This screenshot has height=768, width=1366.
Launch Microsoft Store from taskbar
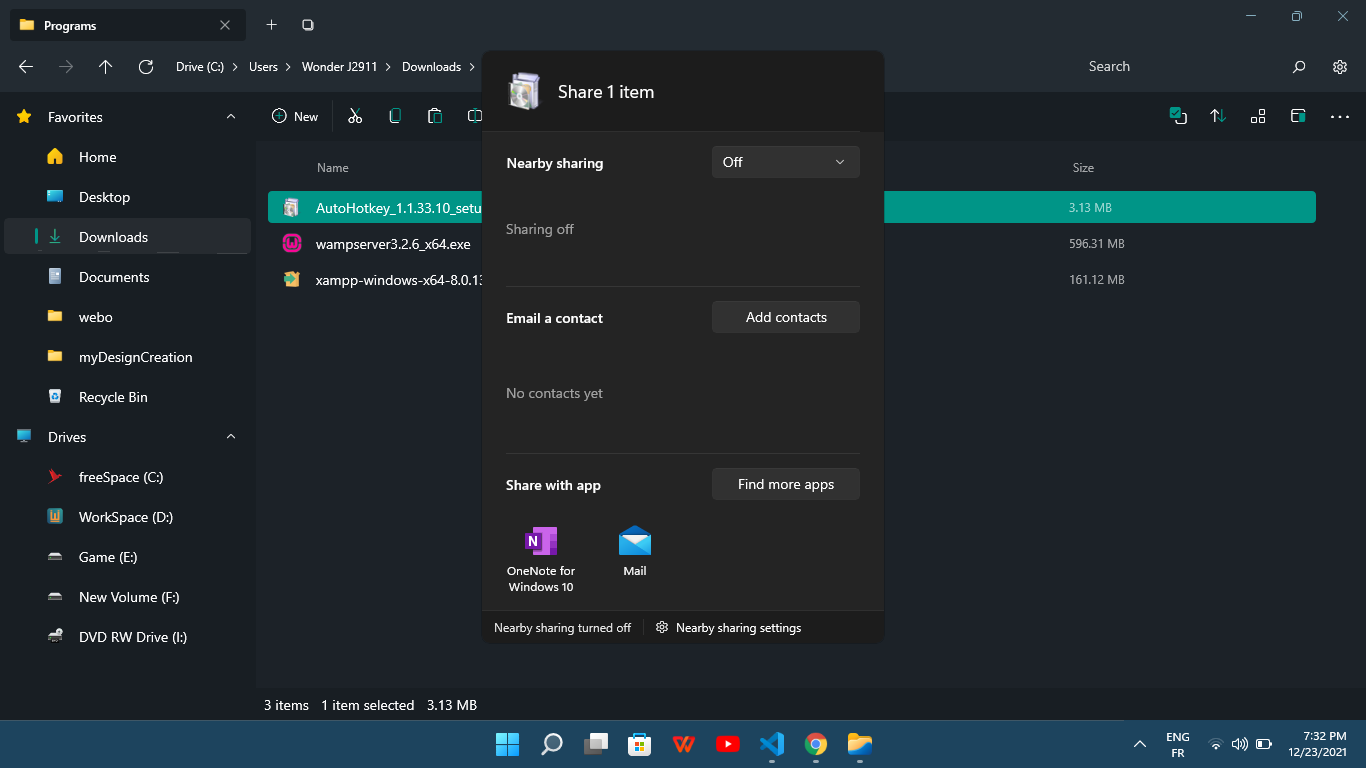(x=640, y=744)
